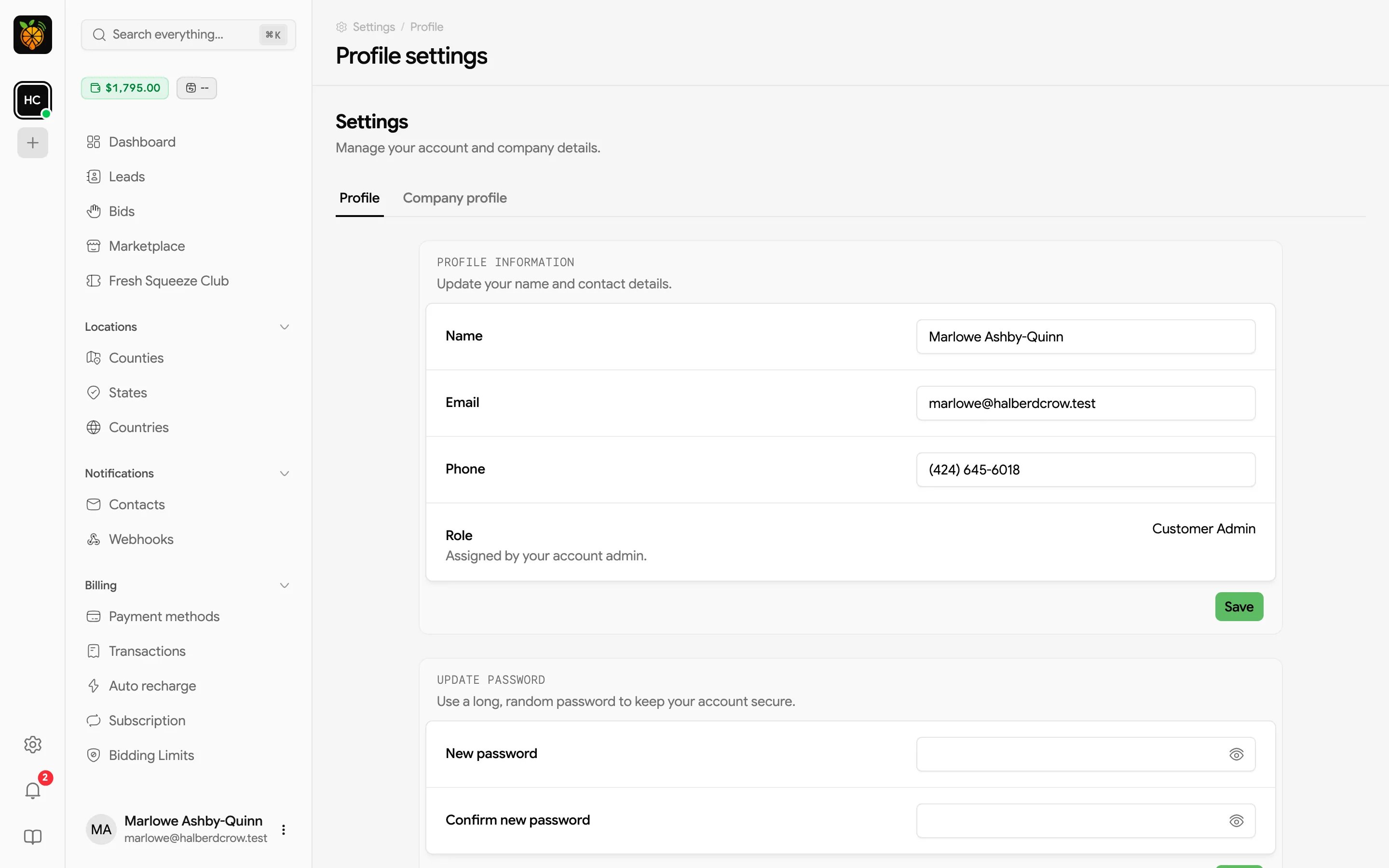Click the calendar badge showing dashes

point(197,88)
